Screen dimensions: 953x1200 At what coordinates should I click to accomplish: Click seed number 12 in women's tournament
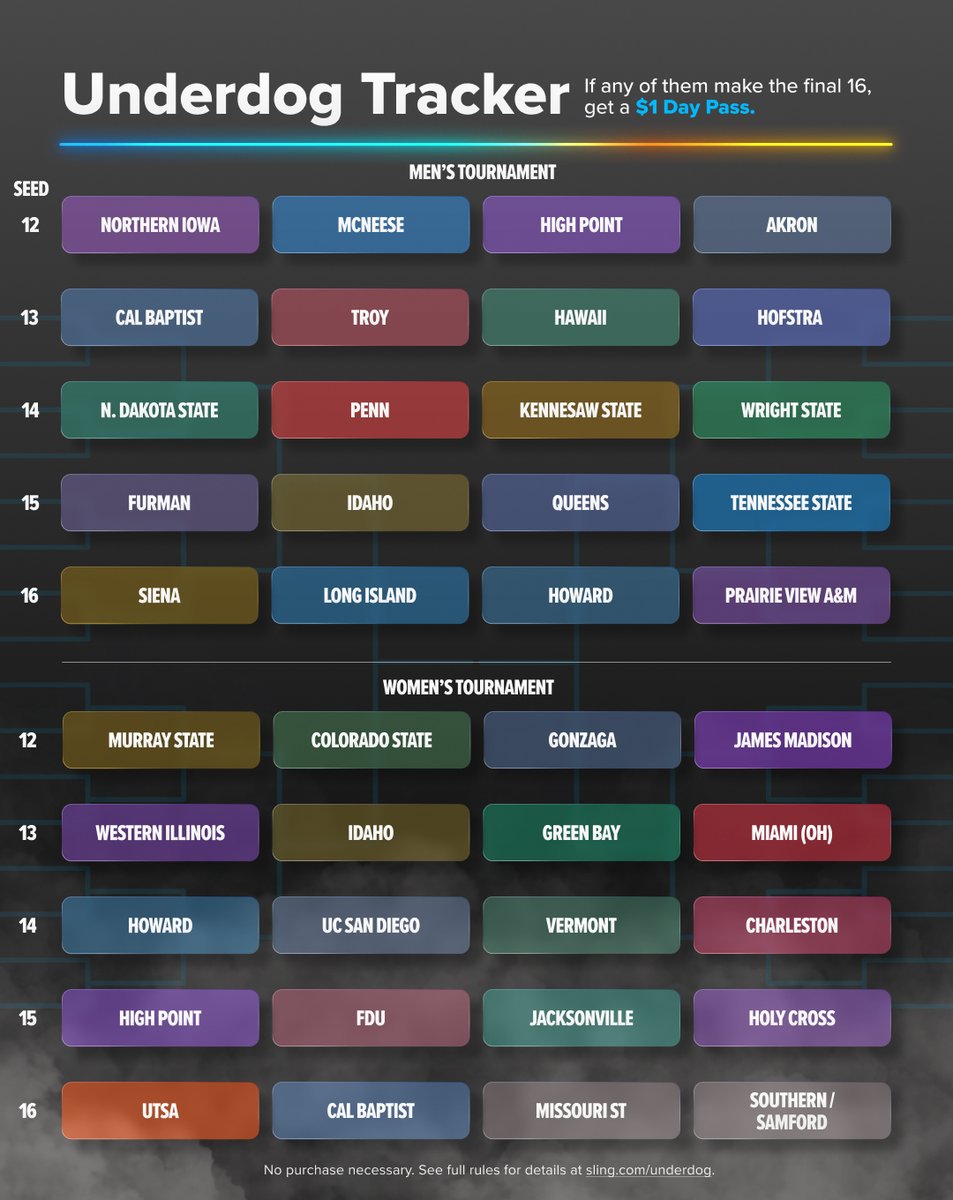[28, 740]
